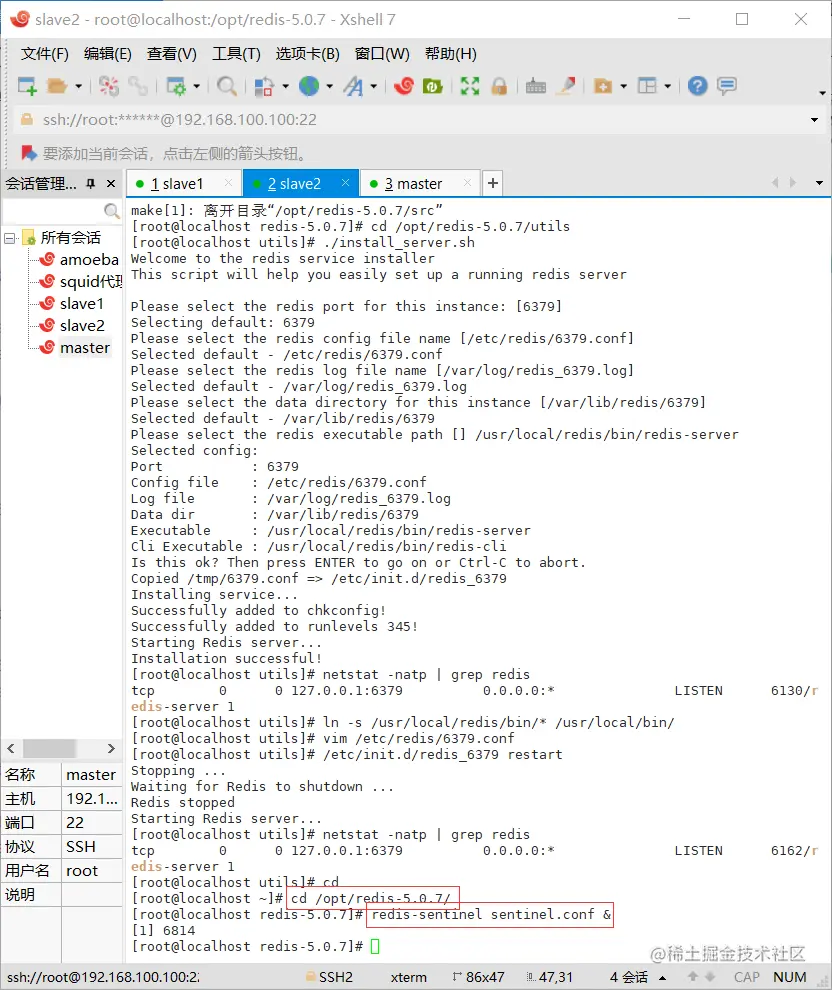Click the 名称 value master cell
The width and height of the screenshot is (832, 990).
(92, 775)
